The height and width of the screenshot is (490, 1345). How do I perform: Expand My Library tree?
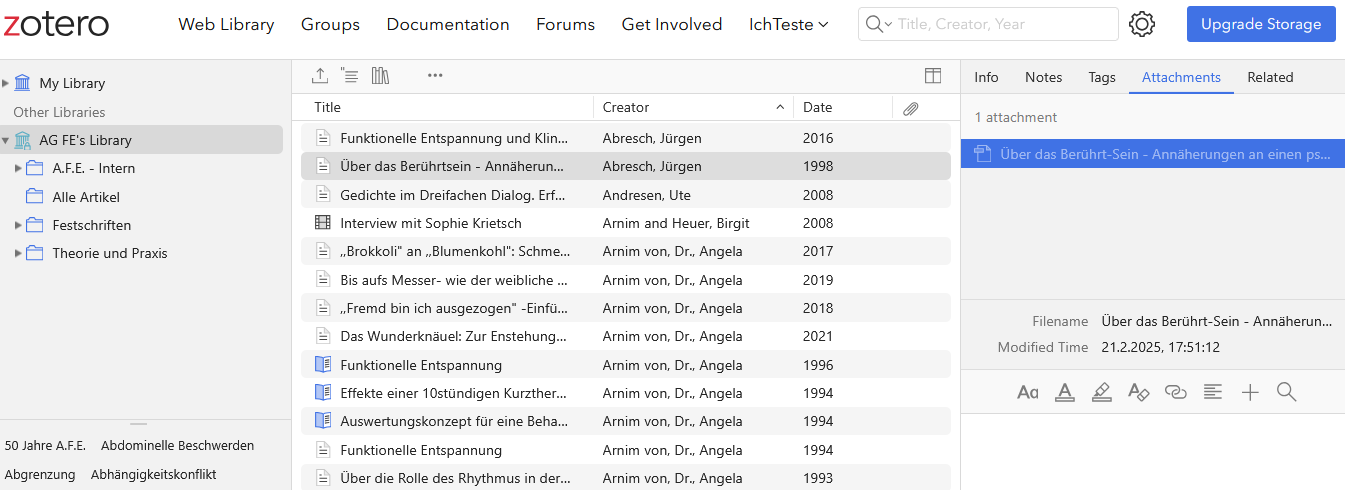(6, 83)
